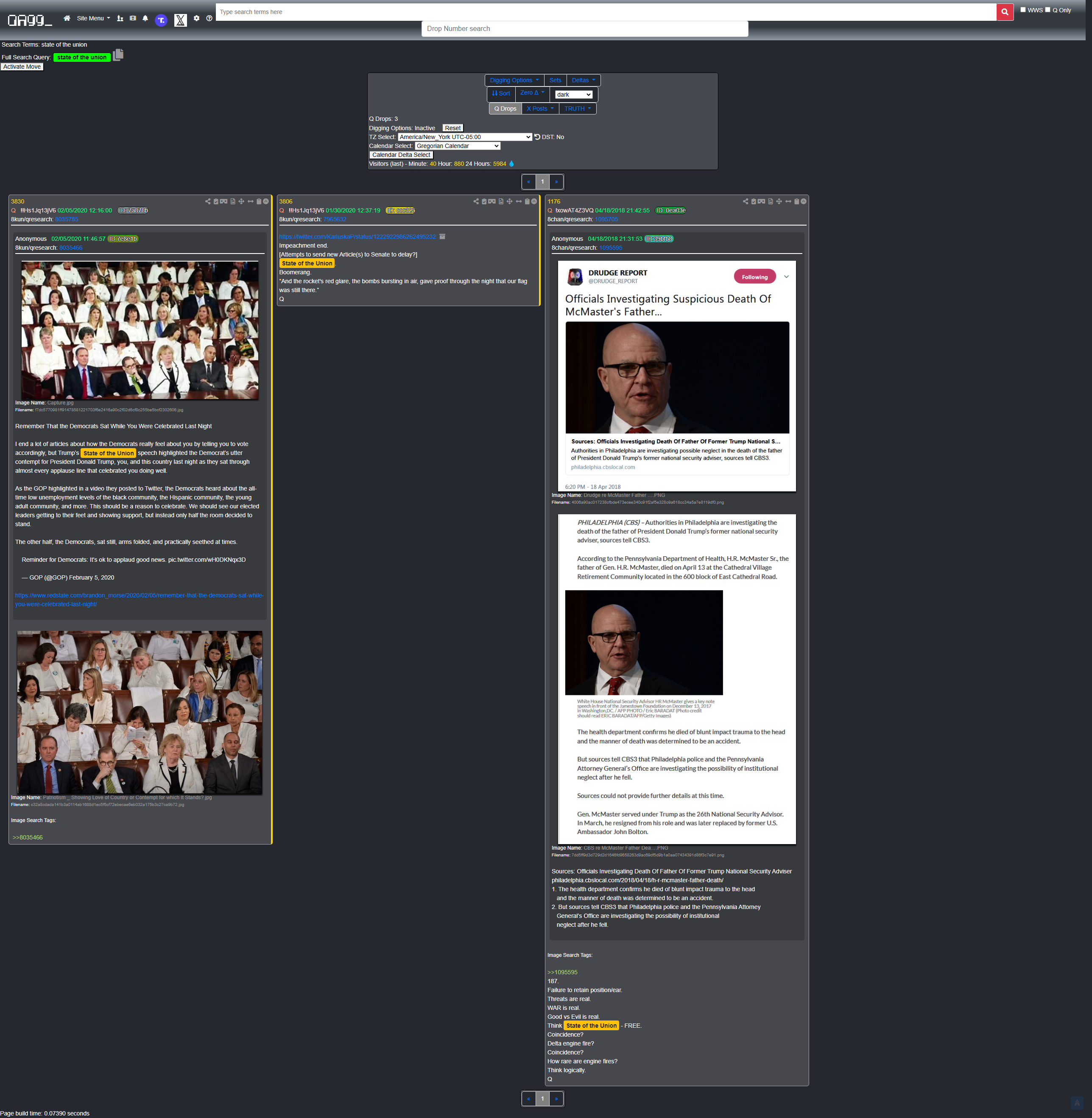Click the goggles icon on drop 1176
This screenshot has width=1092, height=1118.
[762, 201]
